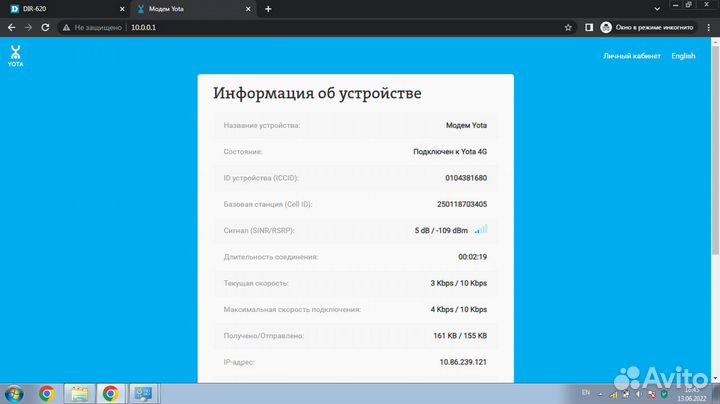Click the scrollbar up arrow
This screenshot has width=720, height=404.
coord(715,41)
